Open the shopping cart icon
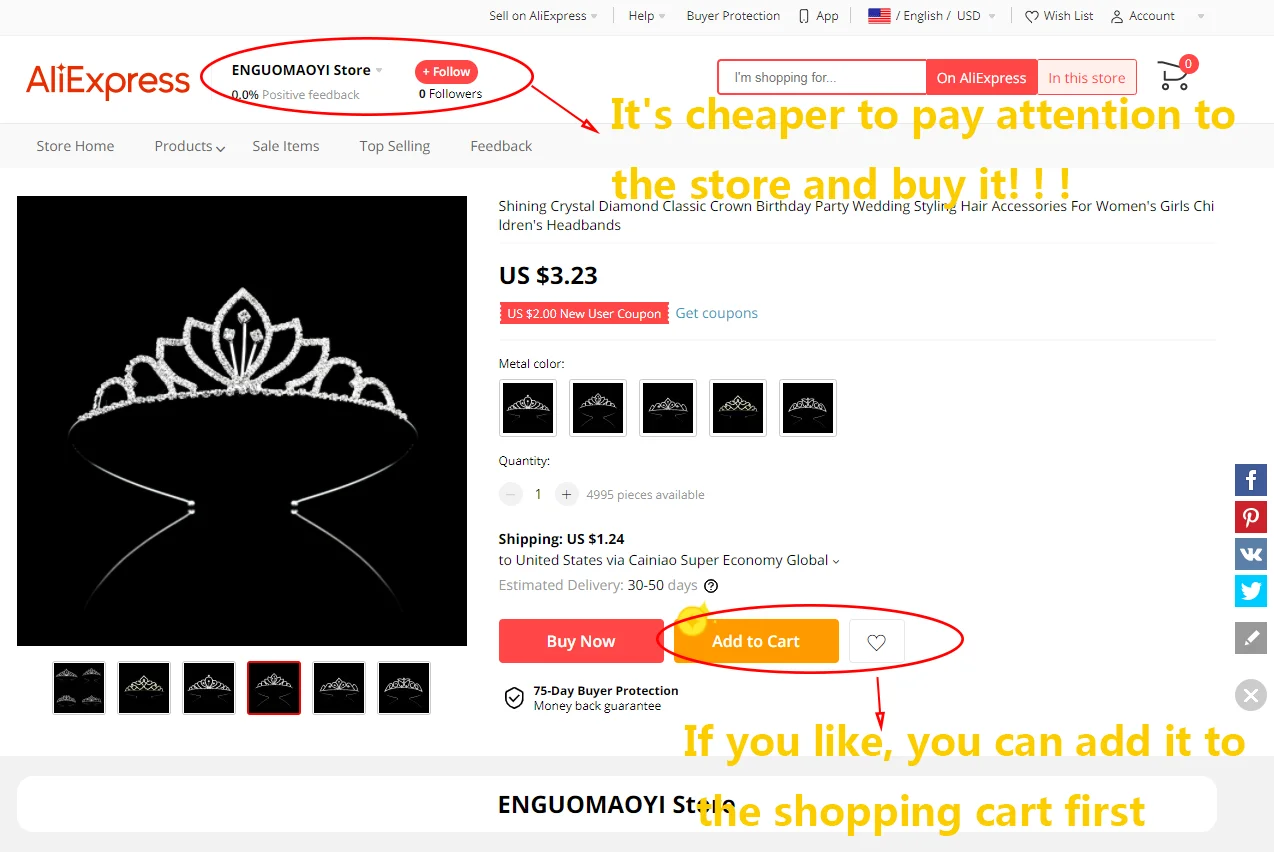The image size is (1274, 852). (1175, 75)
